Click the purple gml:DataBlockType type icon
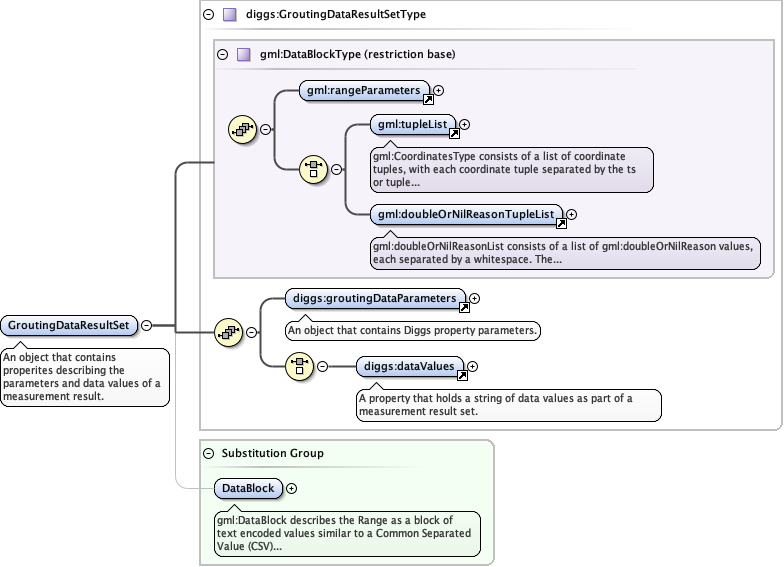Viewport: 784px width, 567px height. [243, 54]
